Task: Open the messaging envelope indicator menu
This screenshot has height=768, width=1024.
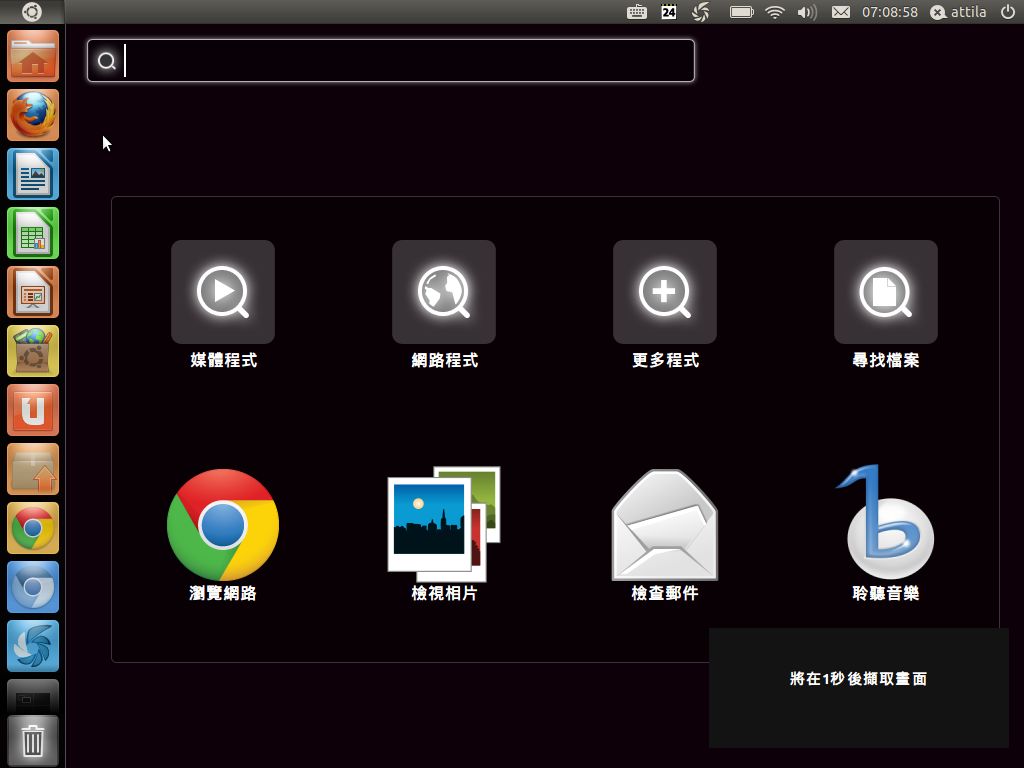Action: coord(840,12)
